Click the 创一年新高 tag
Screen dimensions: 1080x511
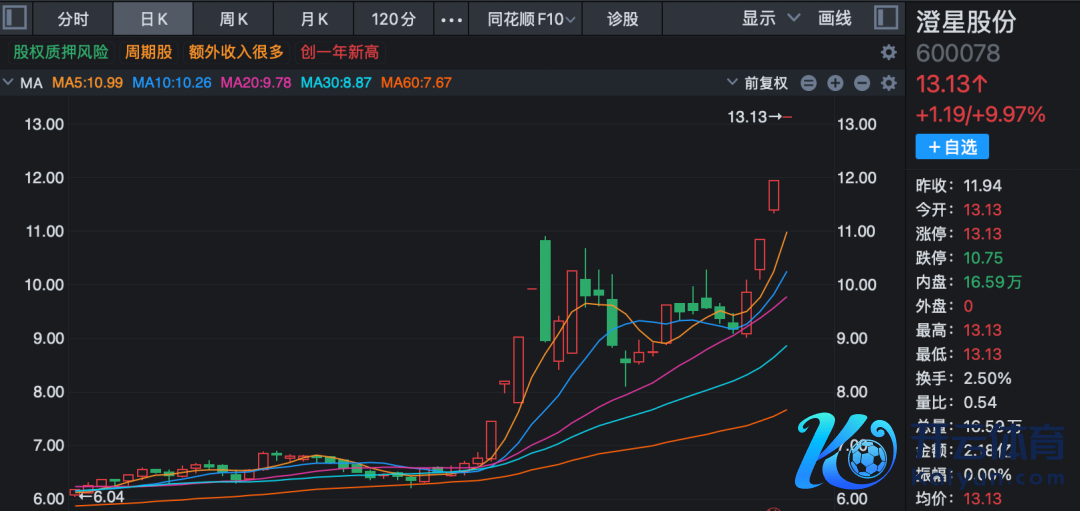pyautogui.click(x=339, y=52)
